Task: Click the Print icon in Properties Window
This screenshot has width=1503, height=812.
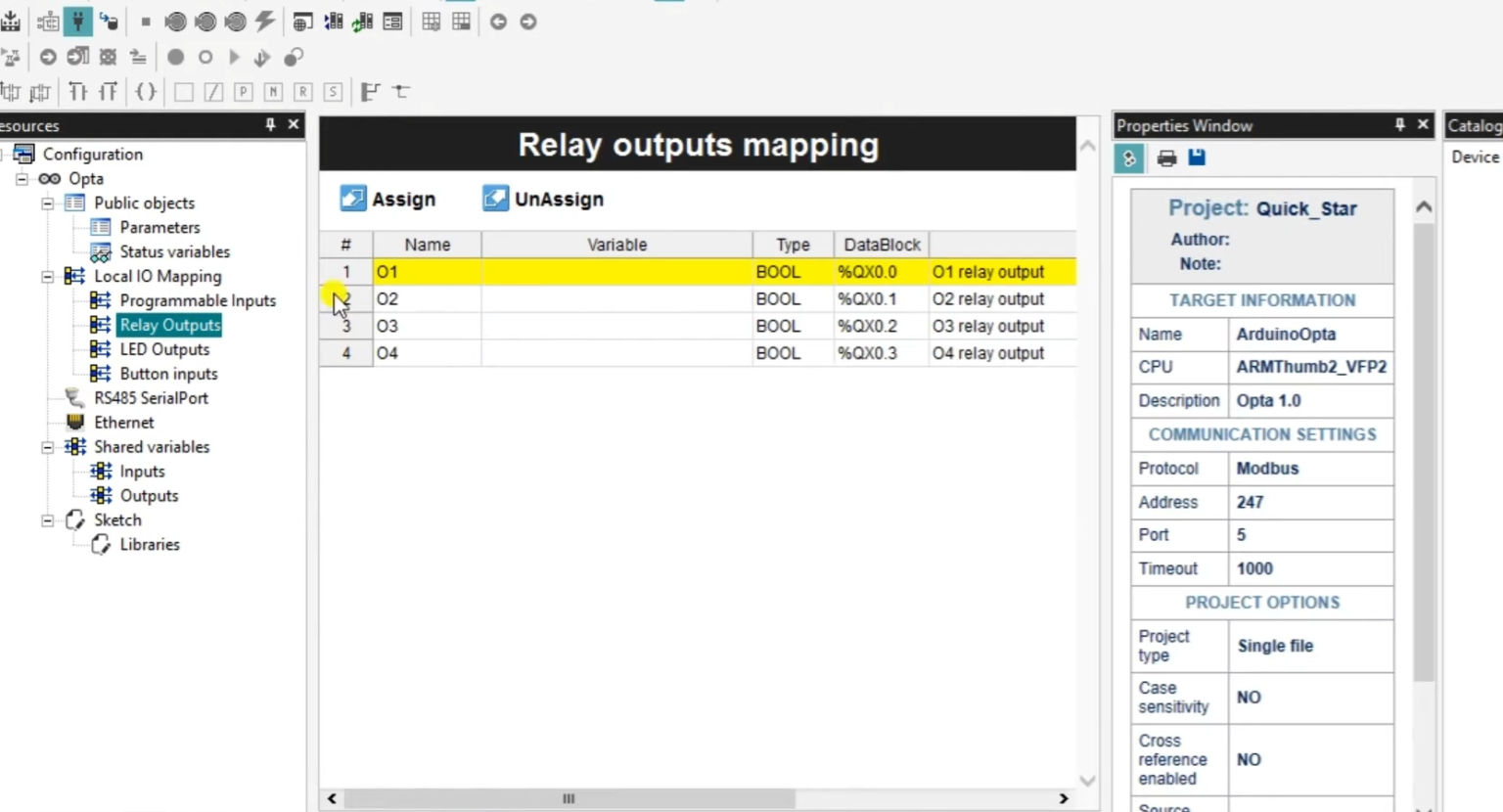Action: (x=1166, y=158)
